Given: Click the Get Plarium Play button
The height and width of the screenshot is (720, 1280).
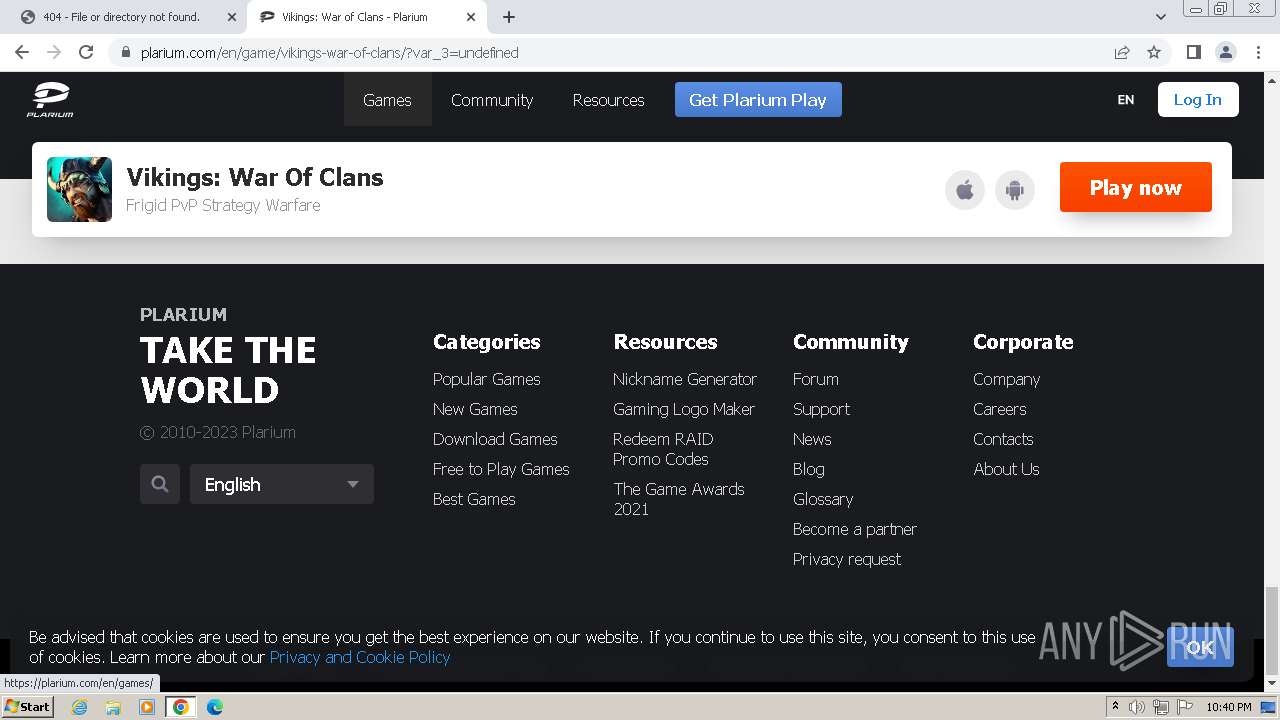Looking at the screenshot, I should (x=758, y=100).
